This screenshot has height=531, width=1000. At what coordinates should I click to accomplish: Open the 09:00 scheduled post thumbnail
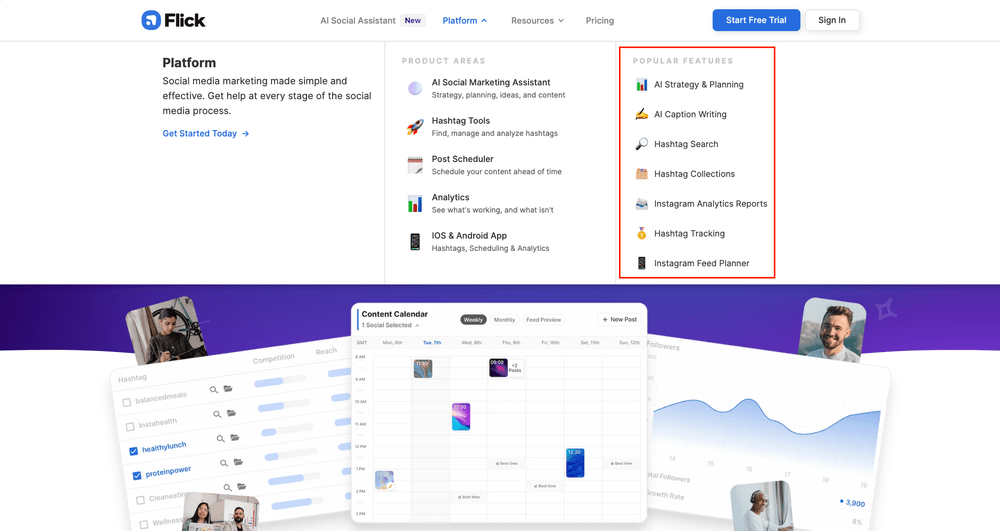498,367
